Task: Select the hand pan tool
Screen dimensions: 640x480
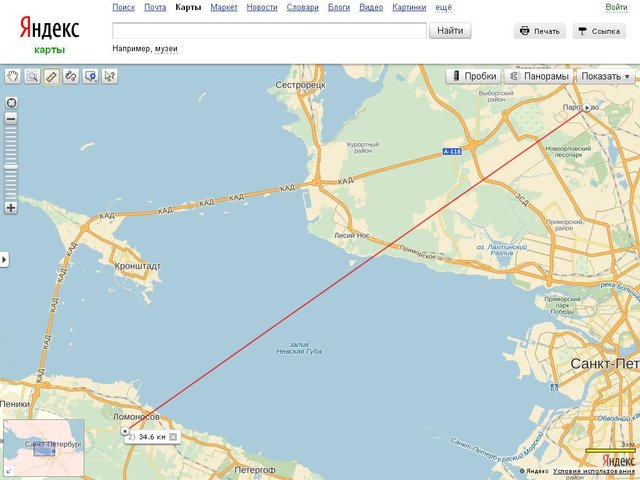Action: (13, 76)
